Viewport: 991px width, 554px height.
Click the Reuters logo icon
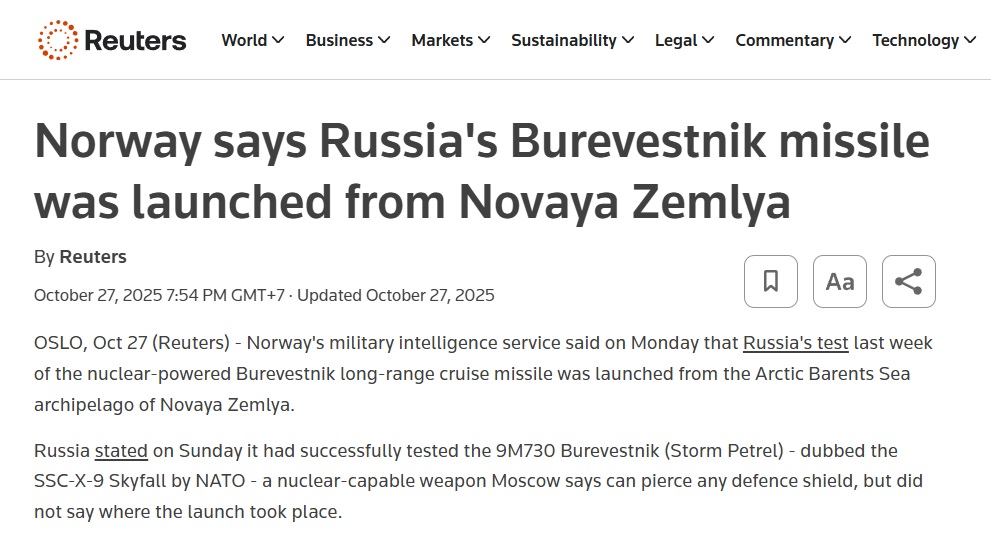tap(57, 40)
